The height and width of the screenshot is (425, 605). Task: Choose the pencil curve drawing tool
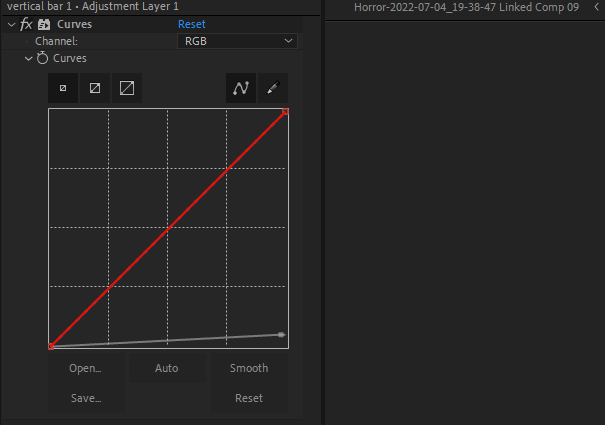tap(273, 88)
